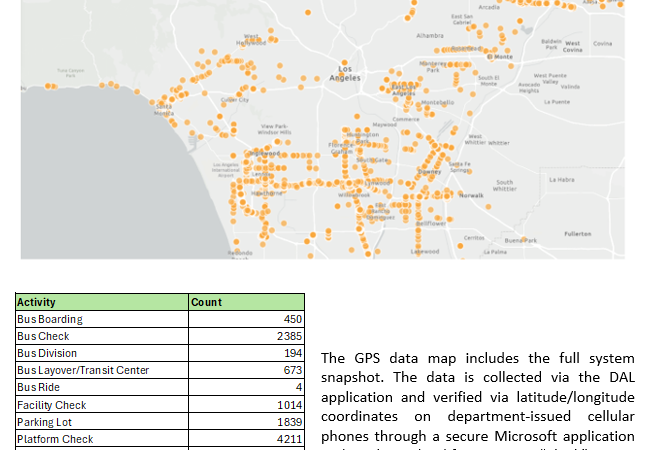Select the Bus Check count value 2385
Screen dimensions: 663x450
tap(289, 336)
